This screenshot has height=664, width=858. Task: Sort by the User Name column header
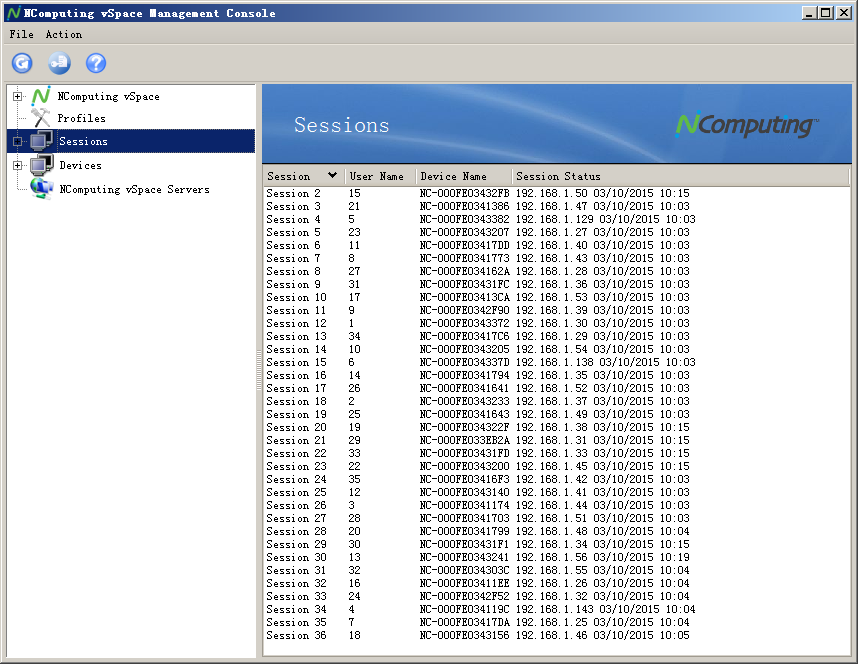click(x=377, y=176)
